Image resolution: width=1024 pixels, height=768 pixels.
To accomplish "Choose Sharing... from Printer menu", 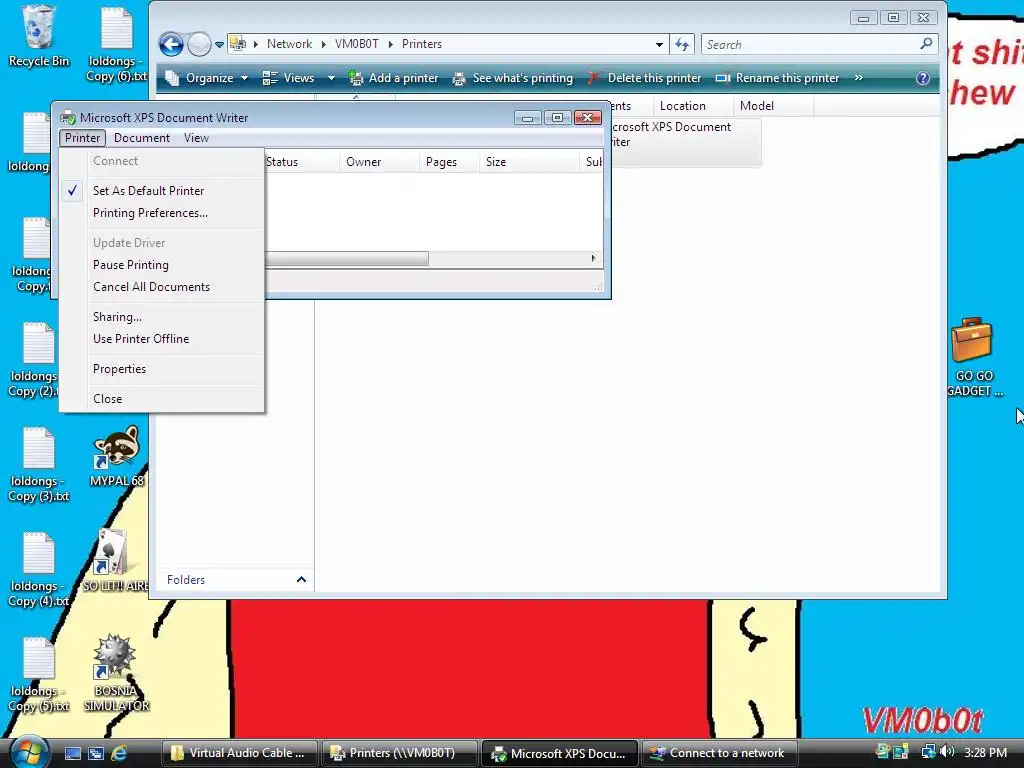I will 162,317.
